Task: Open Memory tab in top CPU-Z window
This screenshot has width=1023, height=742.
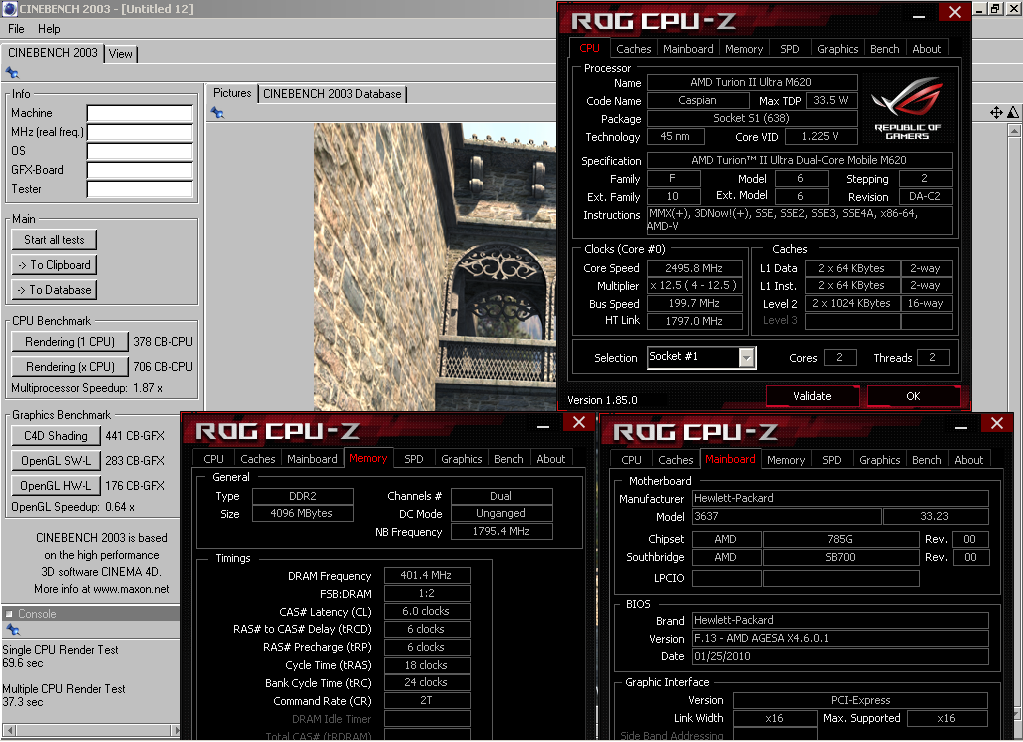Action: [x=744, y=49]
